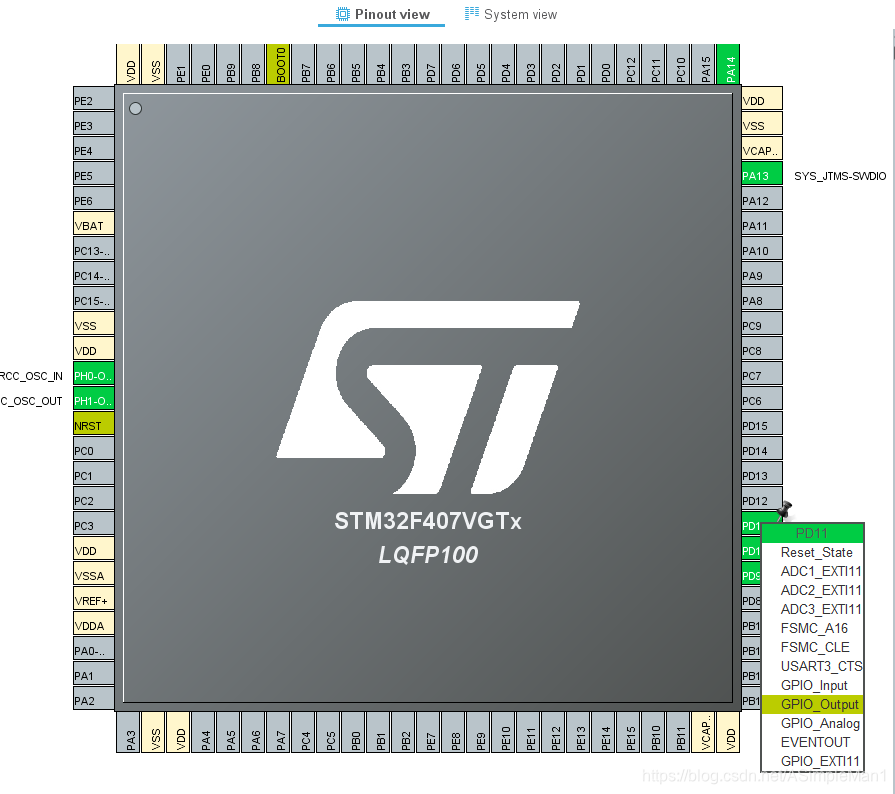Click pin PC13 on the left

tap(94, 249)
